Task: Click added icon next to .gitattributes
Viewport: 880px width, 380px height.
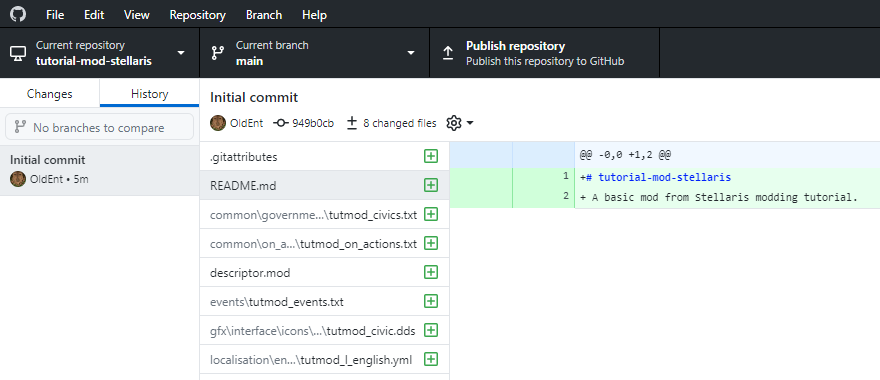Action: pyautogui.click(x=430, y=157)
